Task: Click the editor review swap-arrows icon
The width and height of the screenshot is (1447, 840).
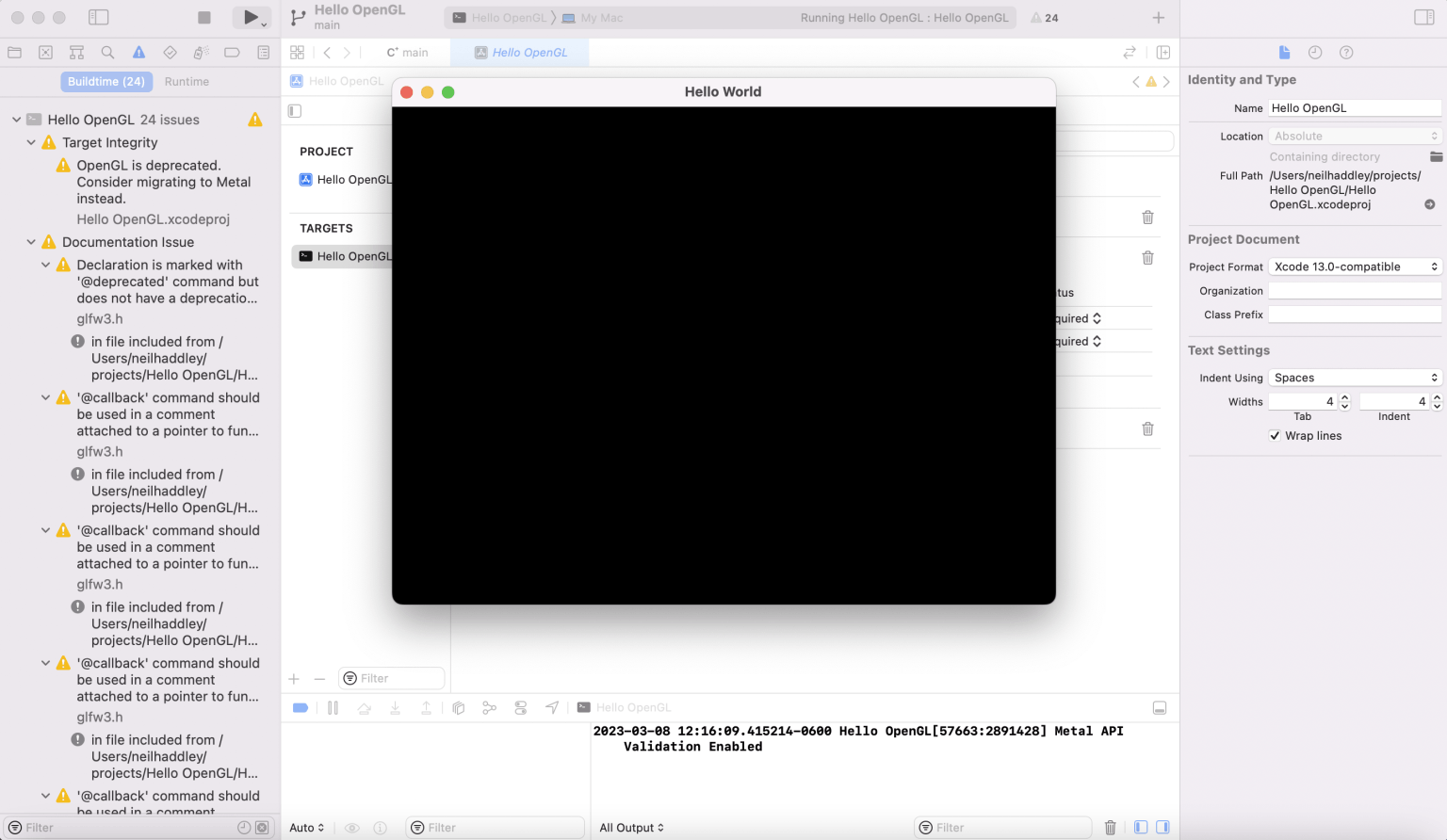Action: point(1130,53)
